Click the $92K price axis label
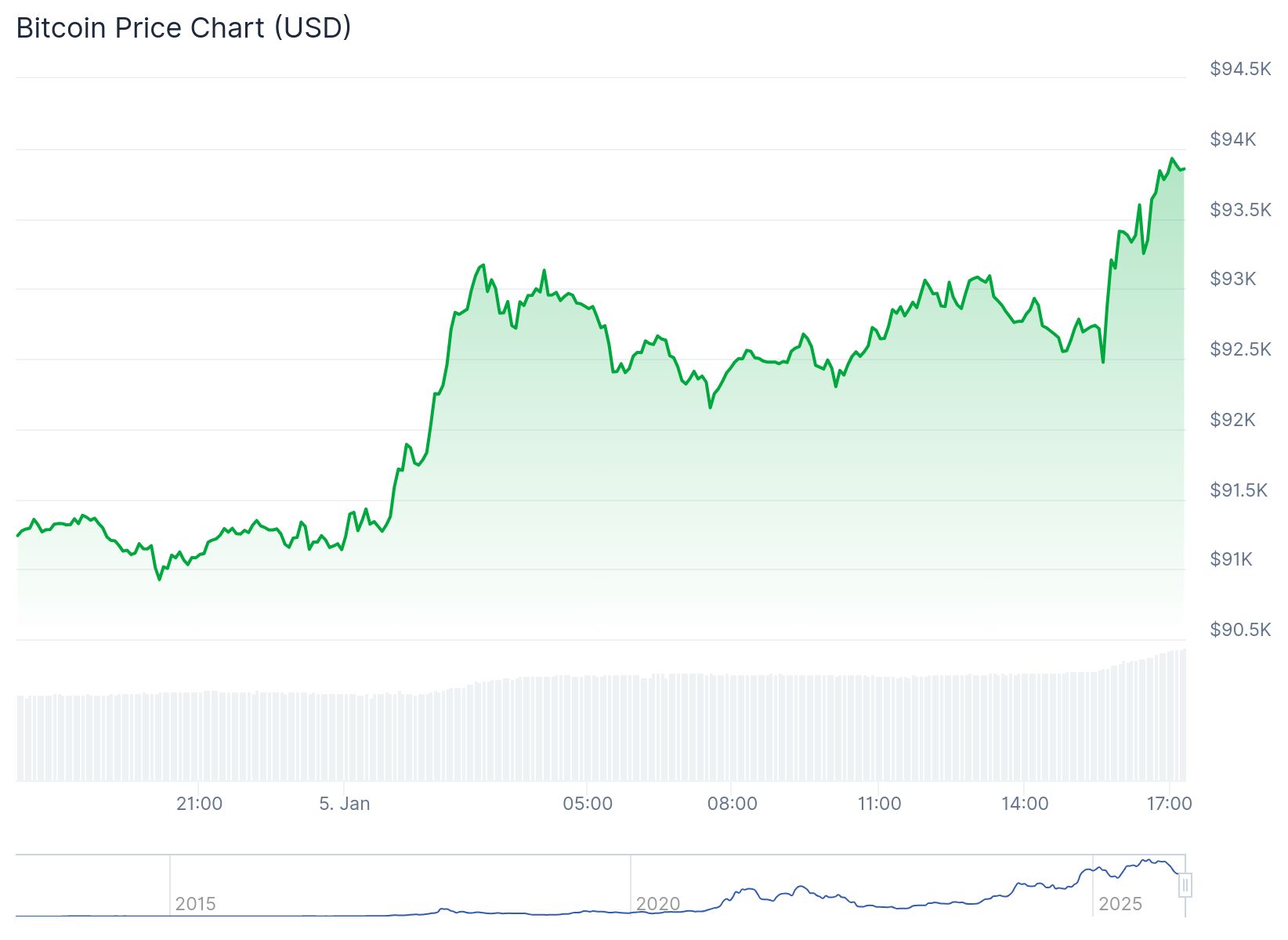Screen dimensions: 1288x940 1233,420
